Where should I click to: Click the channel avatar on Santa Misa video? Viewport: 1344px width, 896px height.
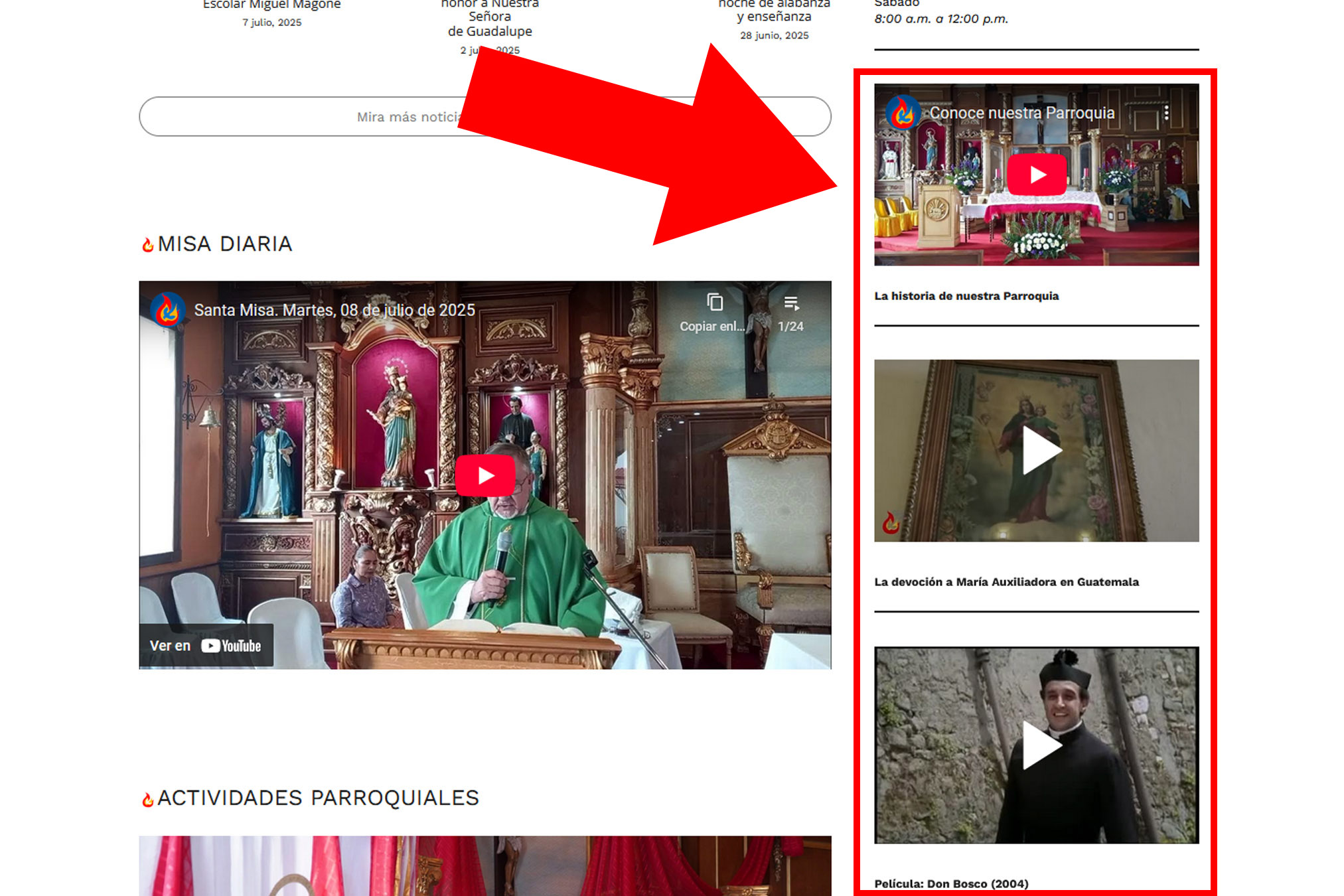click(x=167, y=310)
